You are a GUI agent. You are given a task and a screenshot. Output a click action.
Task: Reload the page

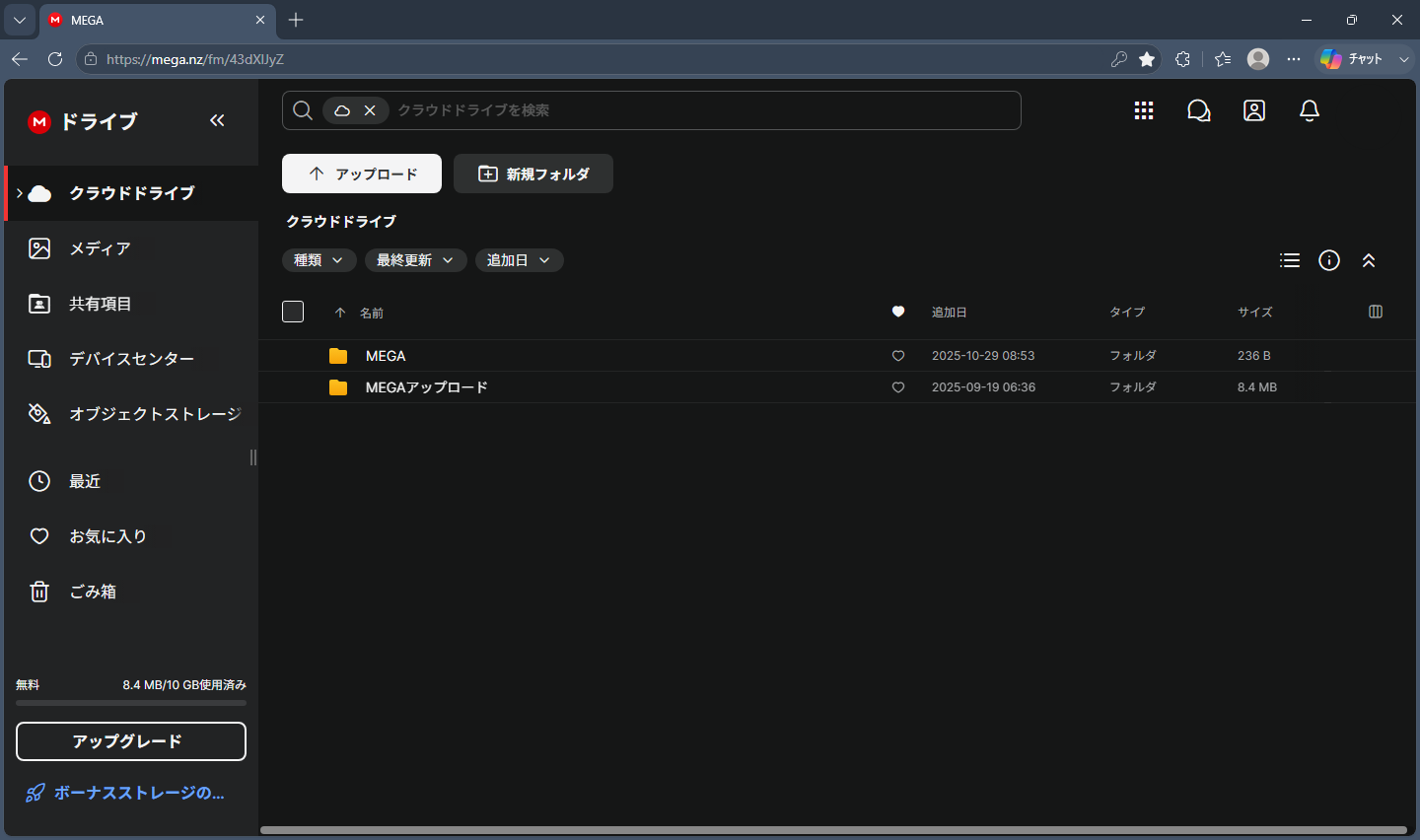55,59
